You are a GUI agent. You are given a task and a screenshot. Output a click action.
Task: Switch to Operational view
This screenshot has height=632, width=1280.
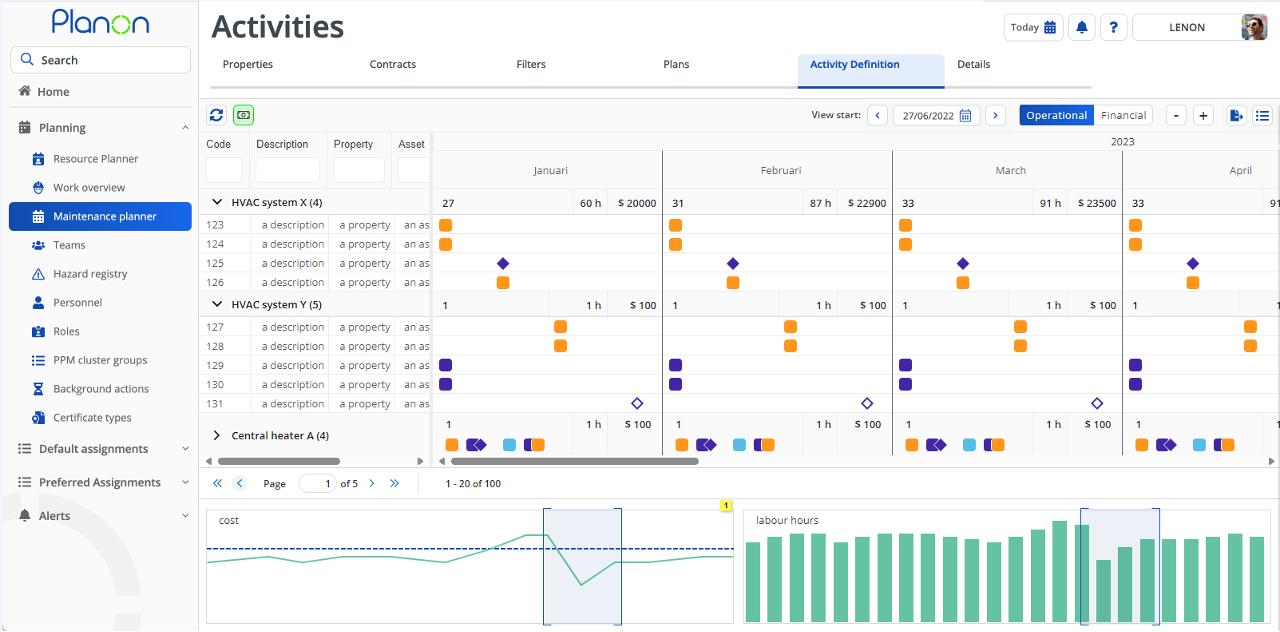1056,116
